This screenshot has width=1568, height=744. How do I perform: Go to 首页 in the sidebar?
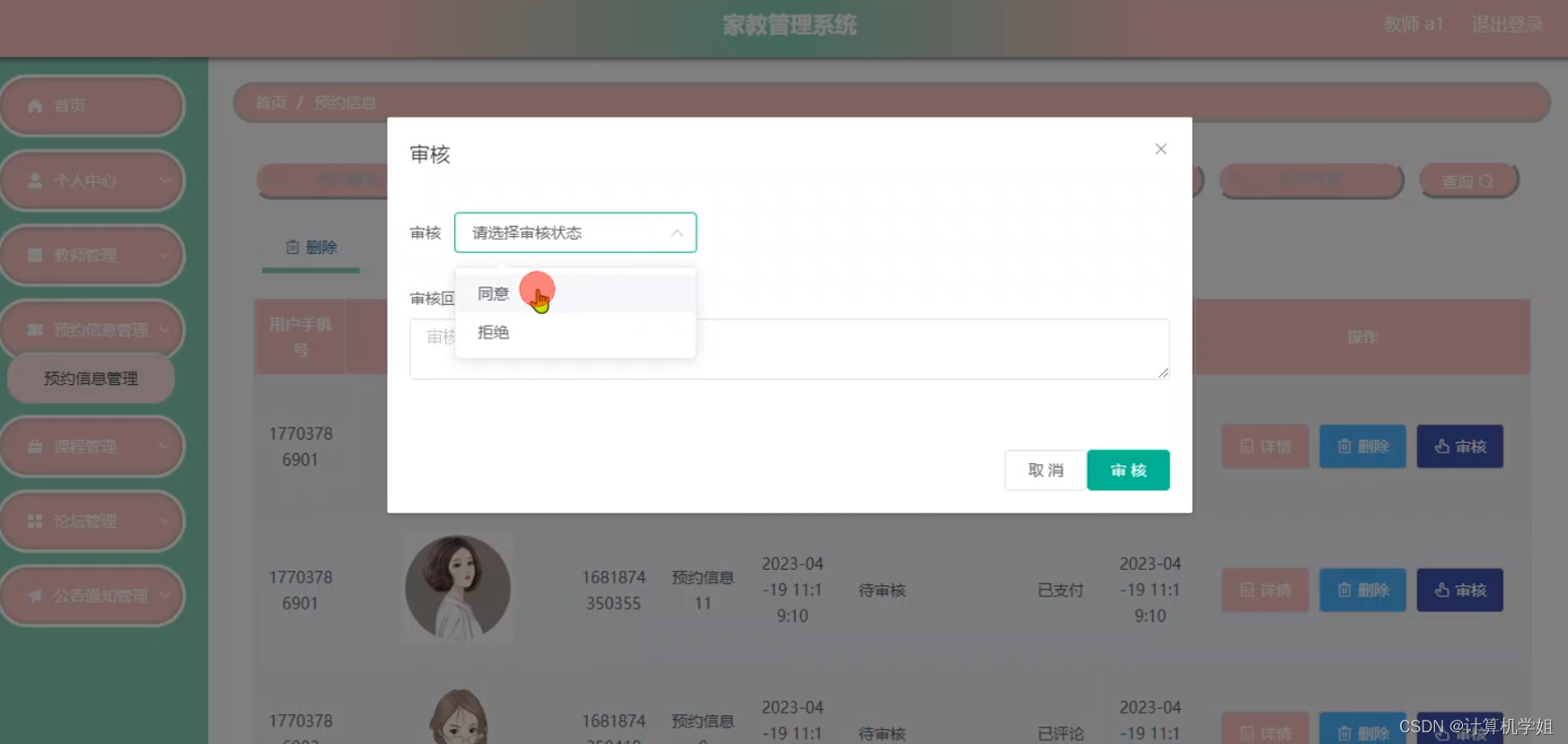(92, 106)
